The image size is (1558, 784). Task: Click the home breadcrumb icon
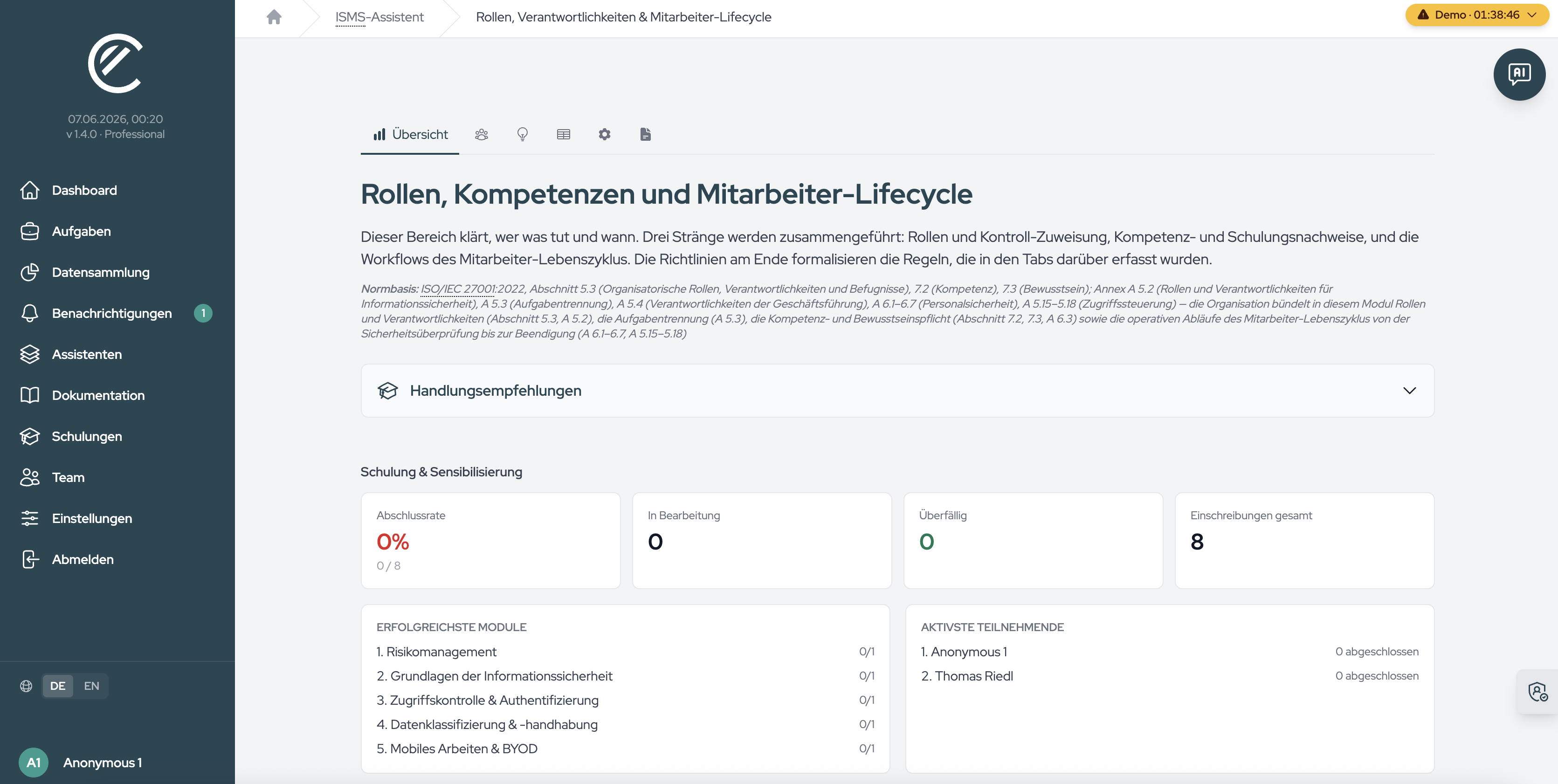tap(274, 17)
